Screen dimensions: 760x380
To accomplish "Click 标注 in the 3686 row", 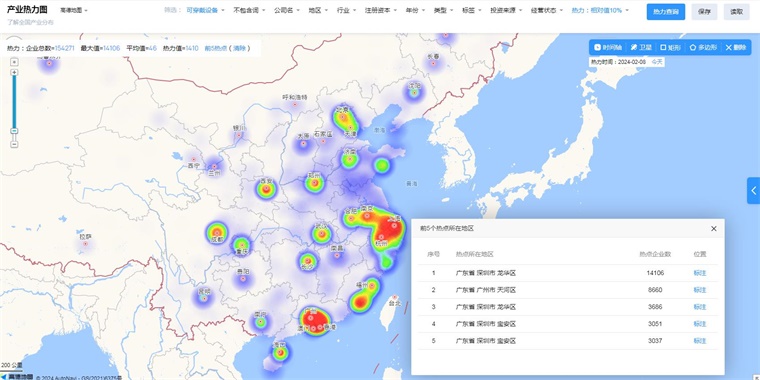I will (700, 307).
